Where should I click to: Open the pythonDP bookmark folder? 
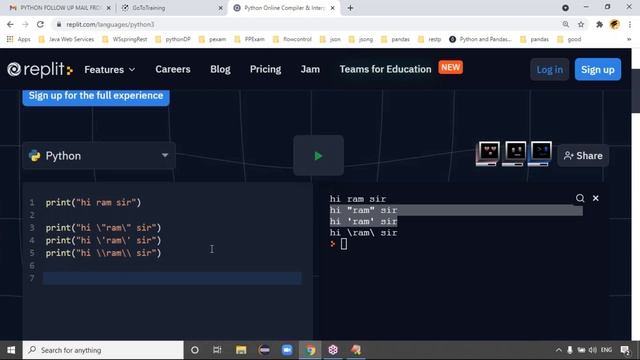[173, 39]
